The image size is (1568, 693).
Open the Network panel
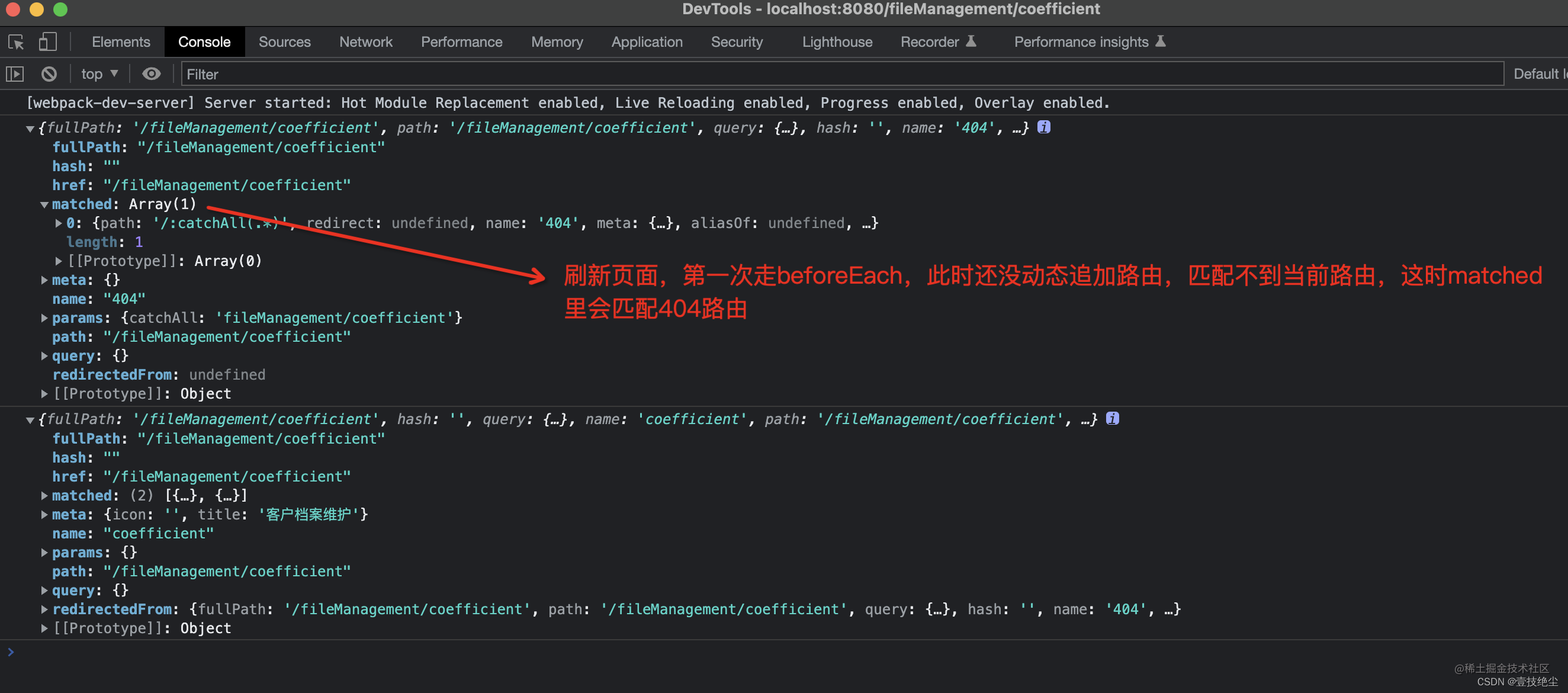[364, 41]
